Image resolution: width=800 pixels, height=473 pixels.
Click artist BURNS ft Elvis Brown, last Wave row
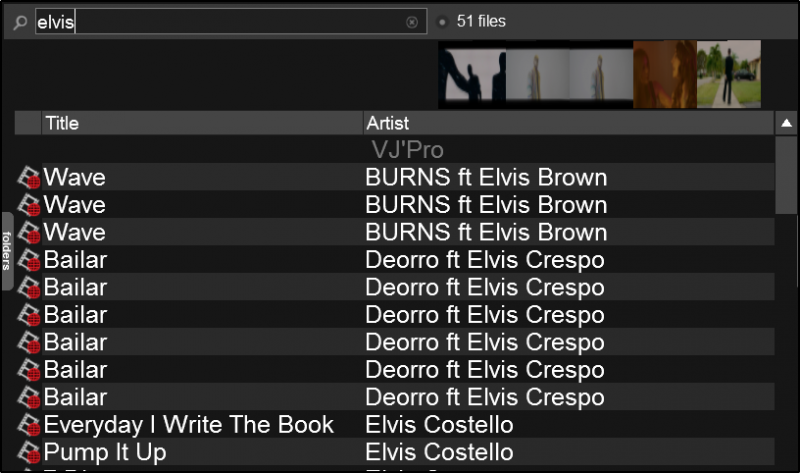486,233
